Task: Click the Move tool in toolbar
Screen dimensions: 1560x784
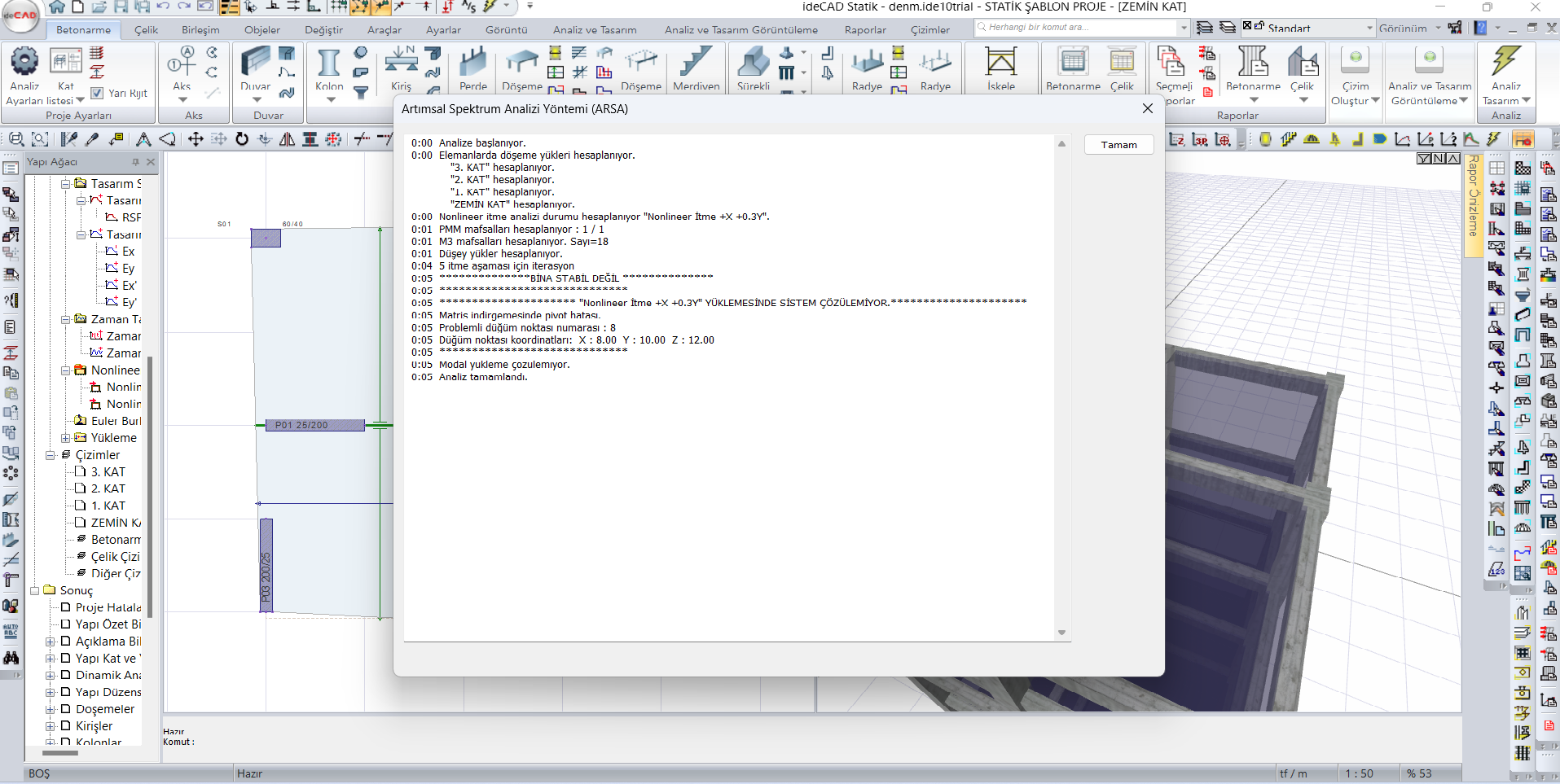Action: (x=196, y=139)
